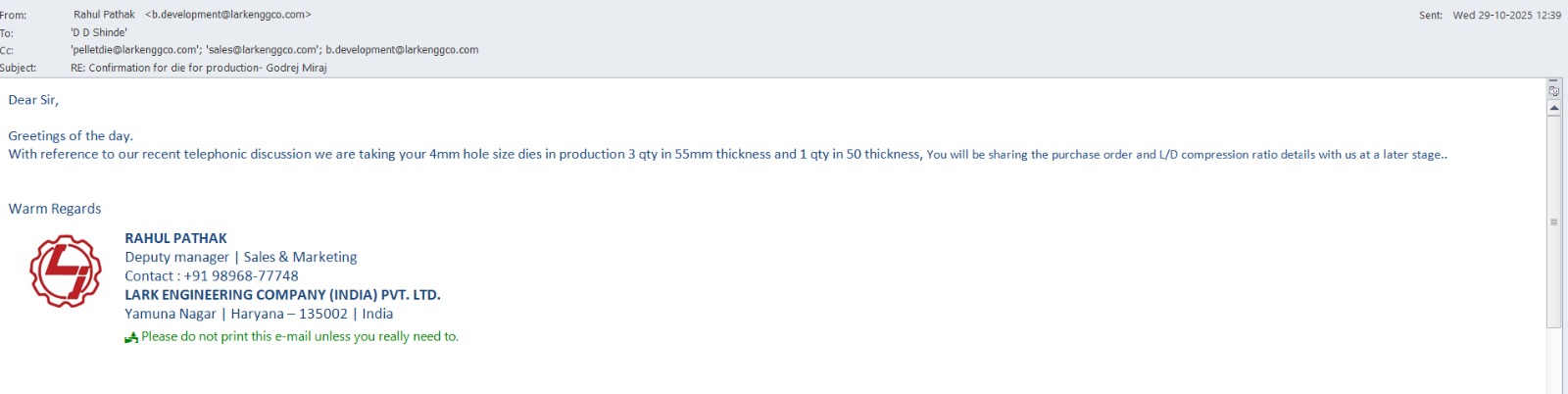Screen dimensions: 1568x394
Task: Click recipient 'D D Shinde' in To field
Action: pos(99,32)
